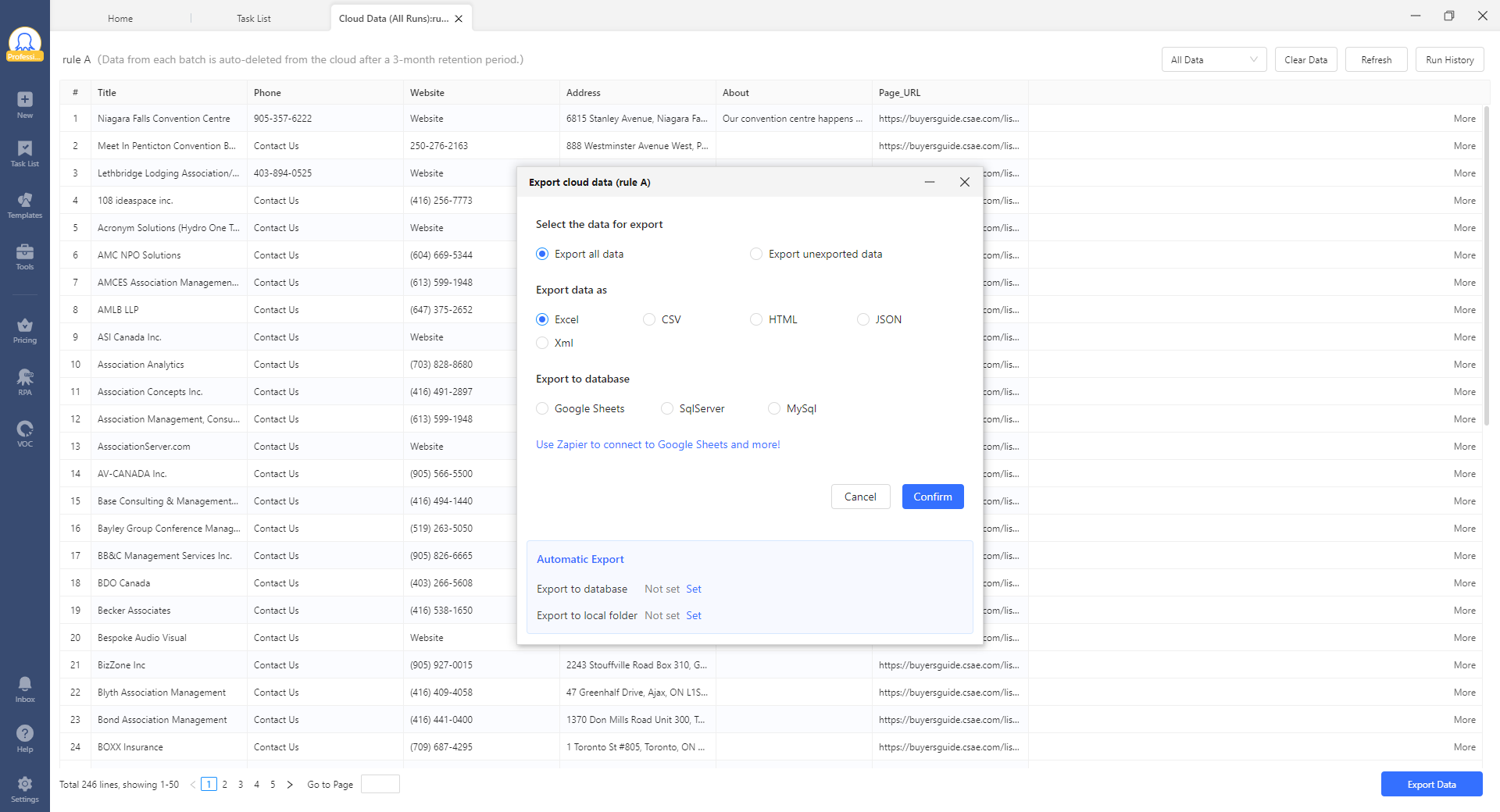This screenshot has width=1500, height=812.
Task: Switch to the Home tab
Action: [x=120, y=19]
